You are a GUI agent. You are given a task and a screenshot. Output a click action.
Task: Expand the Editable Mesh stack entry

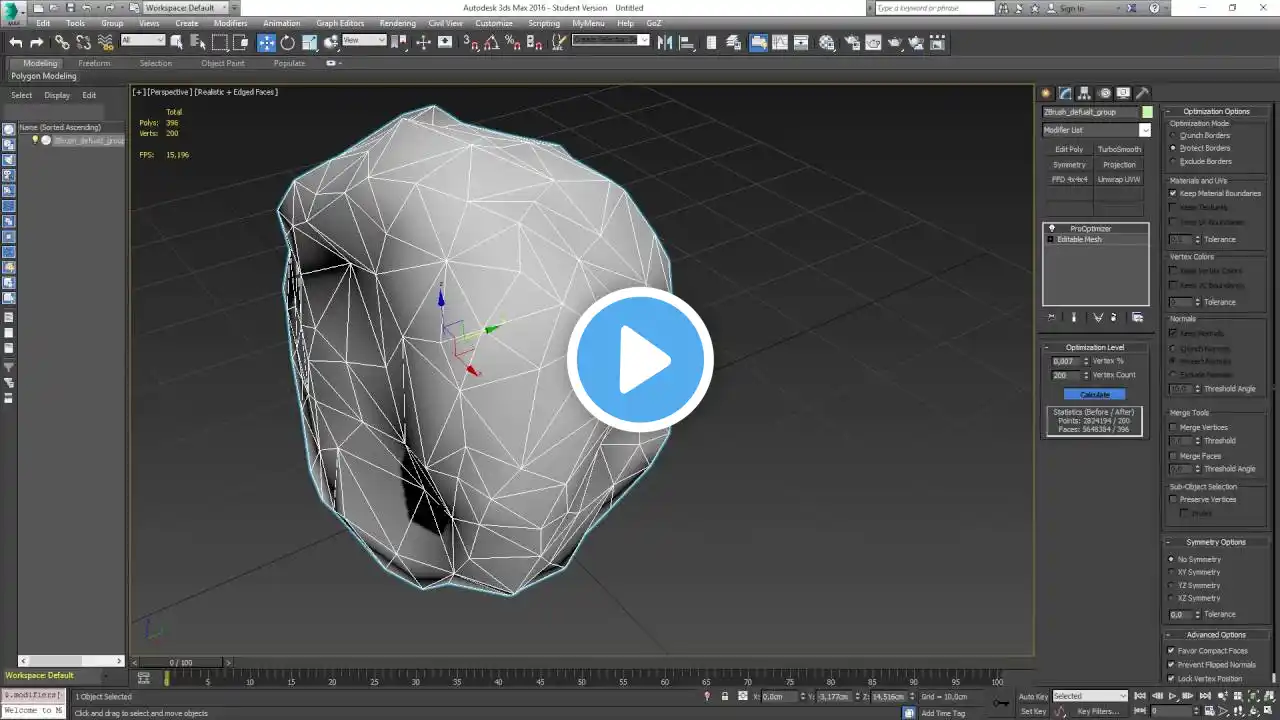pyautogui.click(x=1050, y=240)
